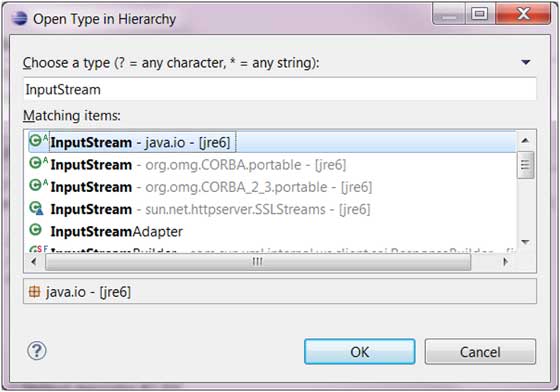Click the Eclipse icon in the title bar
Viewport: 560px width, 392px height.
pos(19,18)
